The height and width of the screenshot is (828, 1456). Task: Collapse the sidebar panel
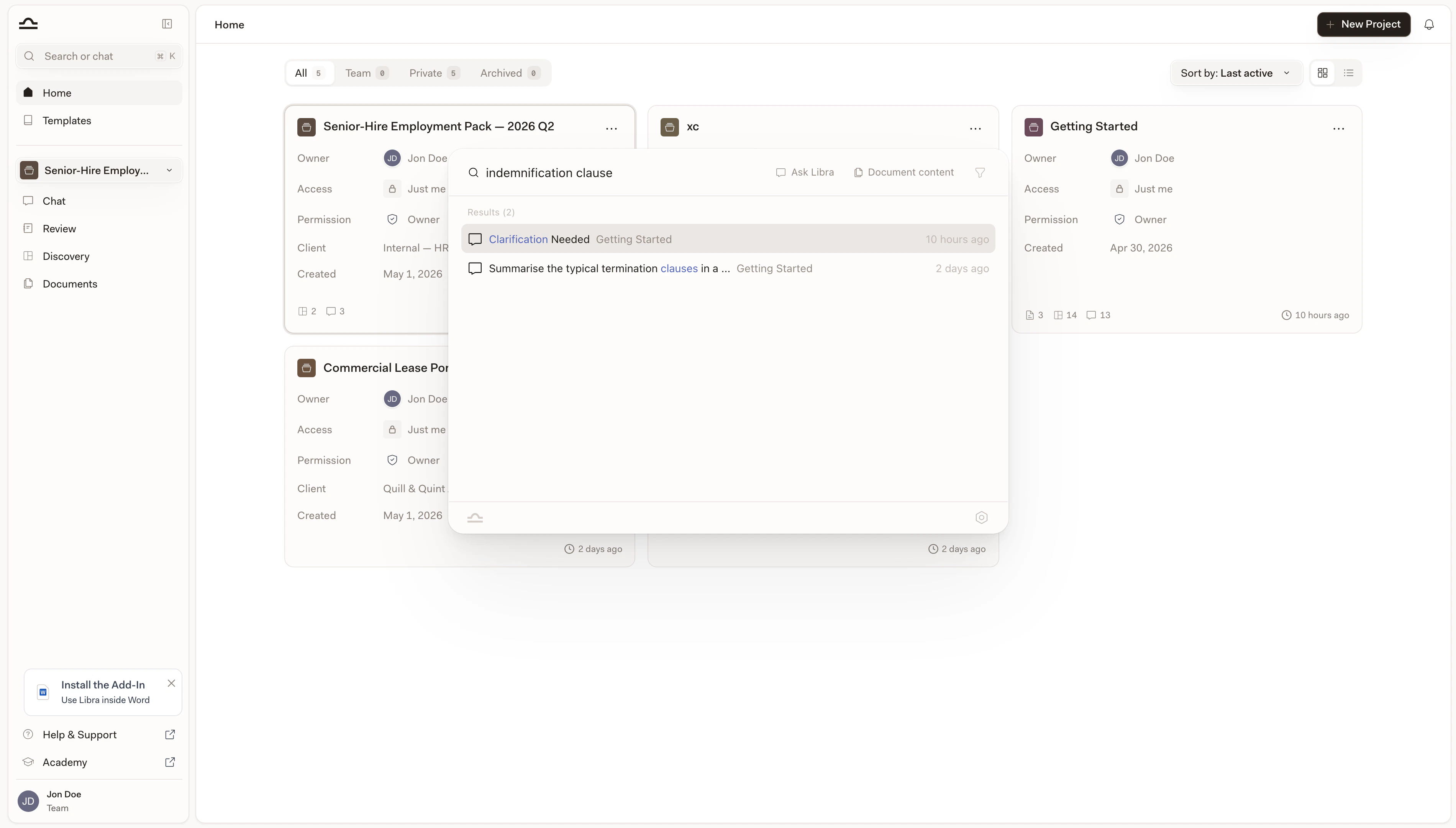167,23
